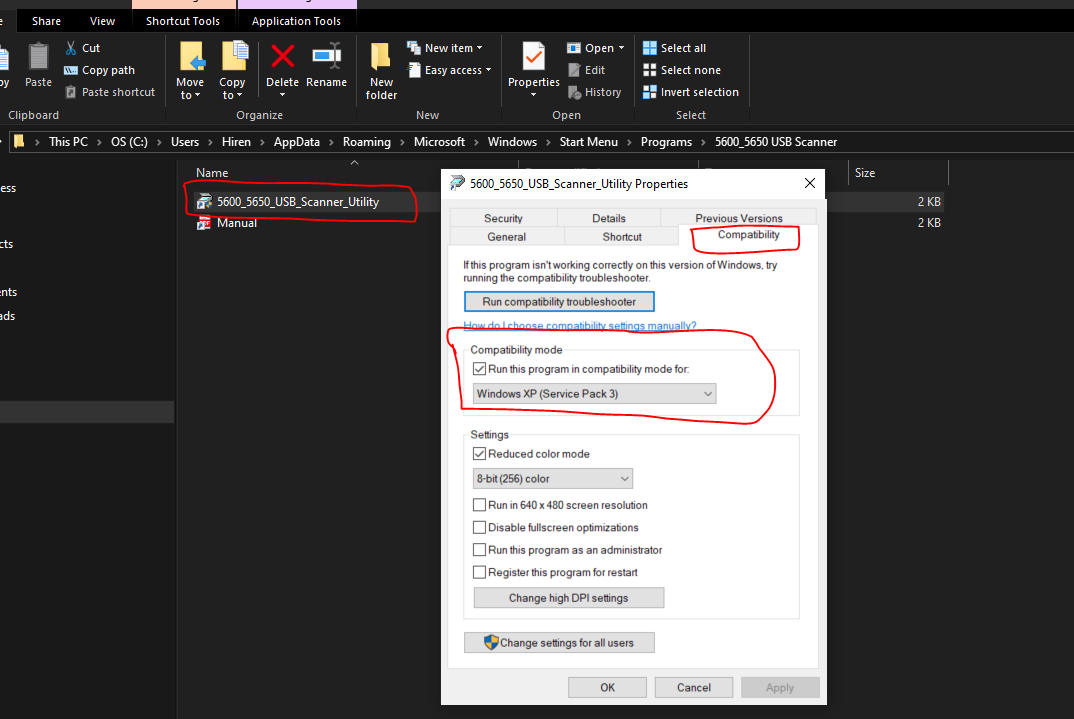This screenshot has height=719, width=1074.
Task: Open How do I choose compatibility settings link
Action: point(579,325)
